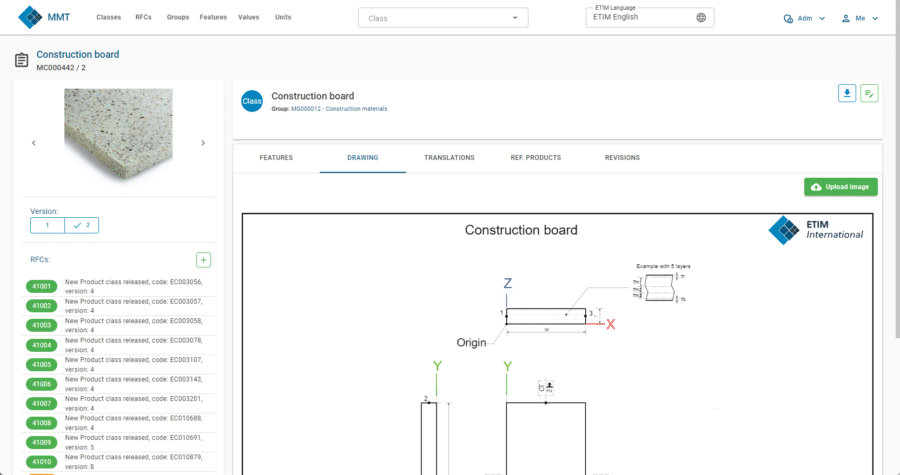The height and width of the screenshot is (475, 900).
Task: Click Upload image button
Action: [840, 187]
